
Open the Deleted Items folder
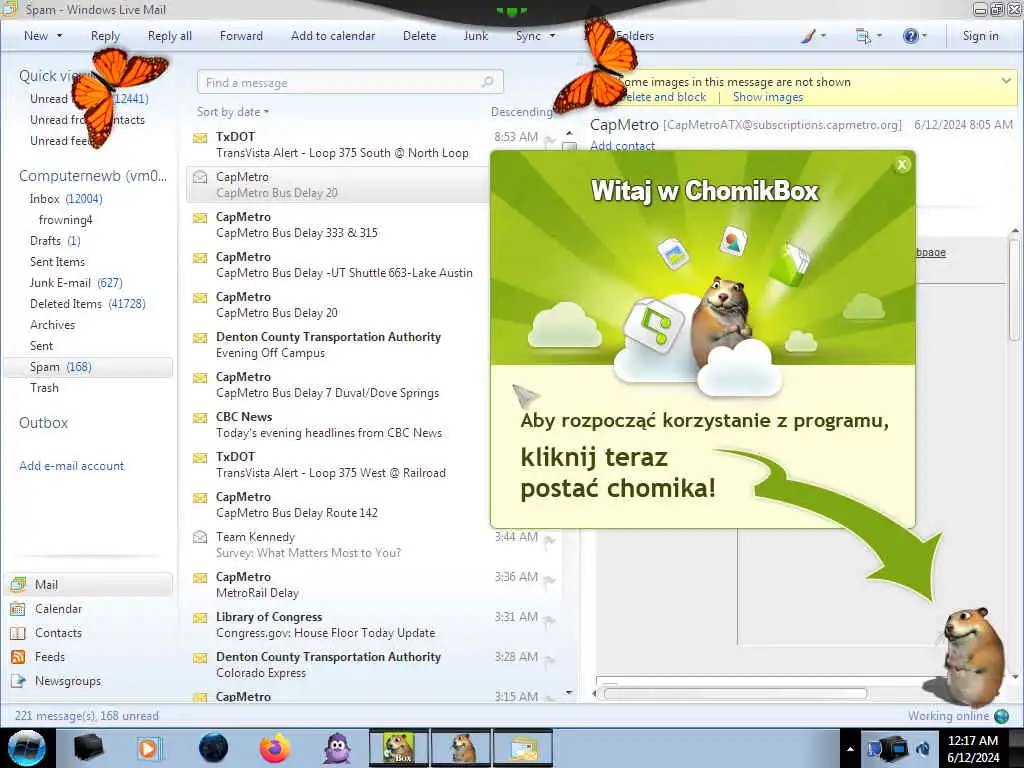click(88, 304)
